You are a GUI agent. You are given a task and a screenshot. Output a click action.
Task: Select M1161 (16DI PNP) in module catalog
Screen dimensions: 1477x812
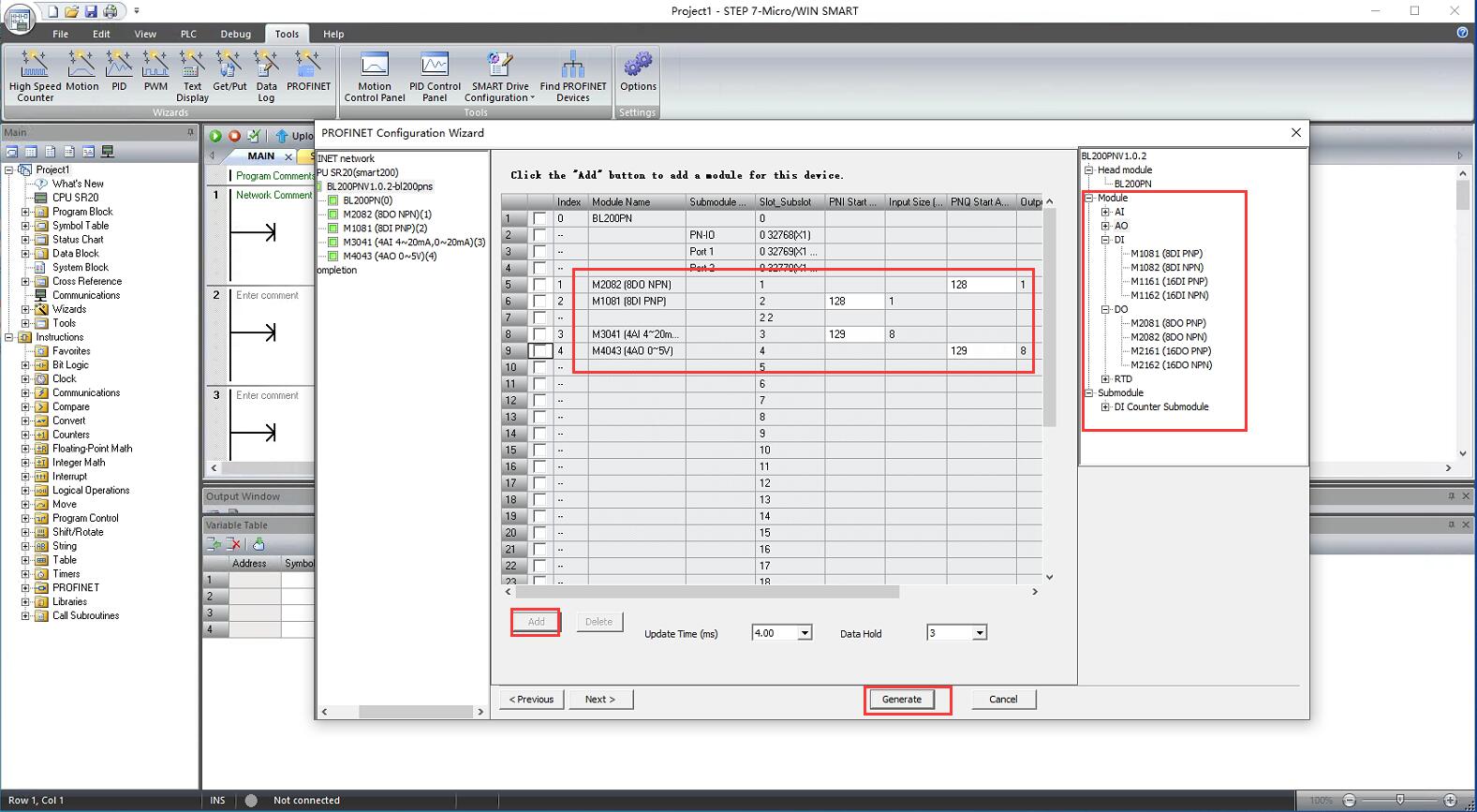tap(1169, 281)
